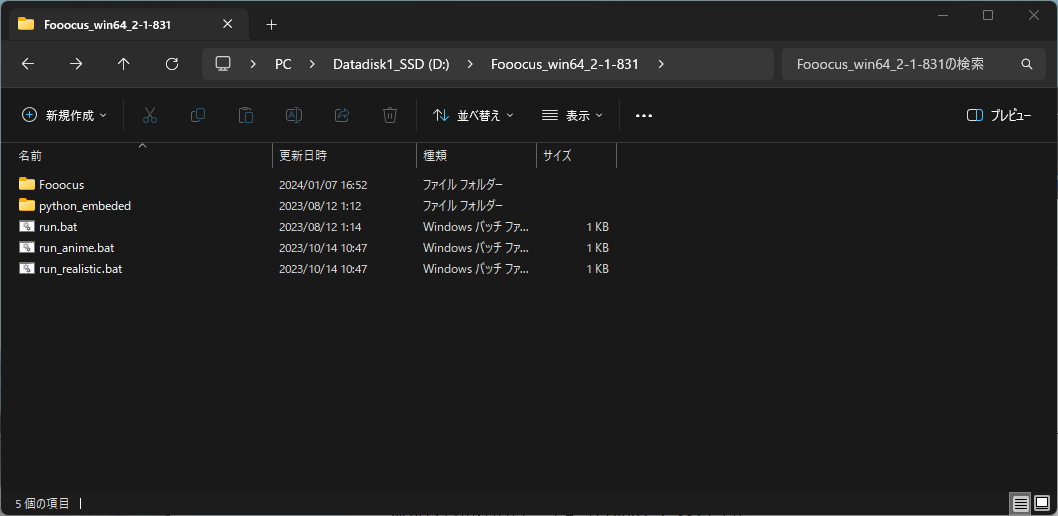The width and height of the screenshot is (1058, 516).
Task: Expand chevron after PC in address bar
Action: click(312, 64)
